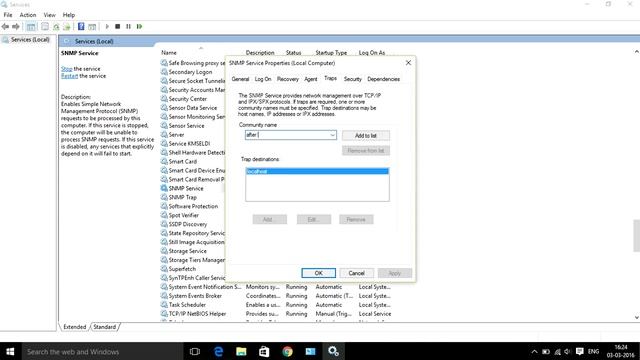Sort by the Startup Type column header
This screenshot has height=360, width=640.
[x=331, y=53]
